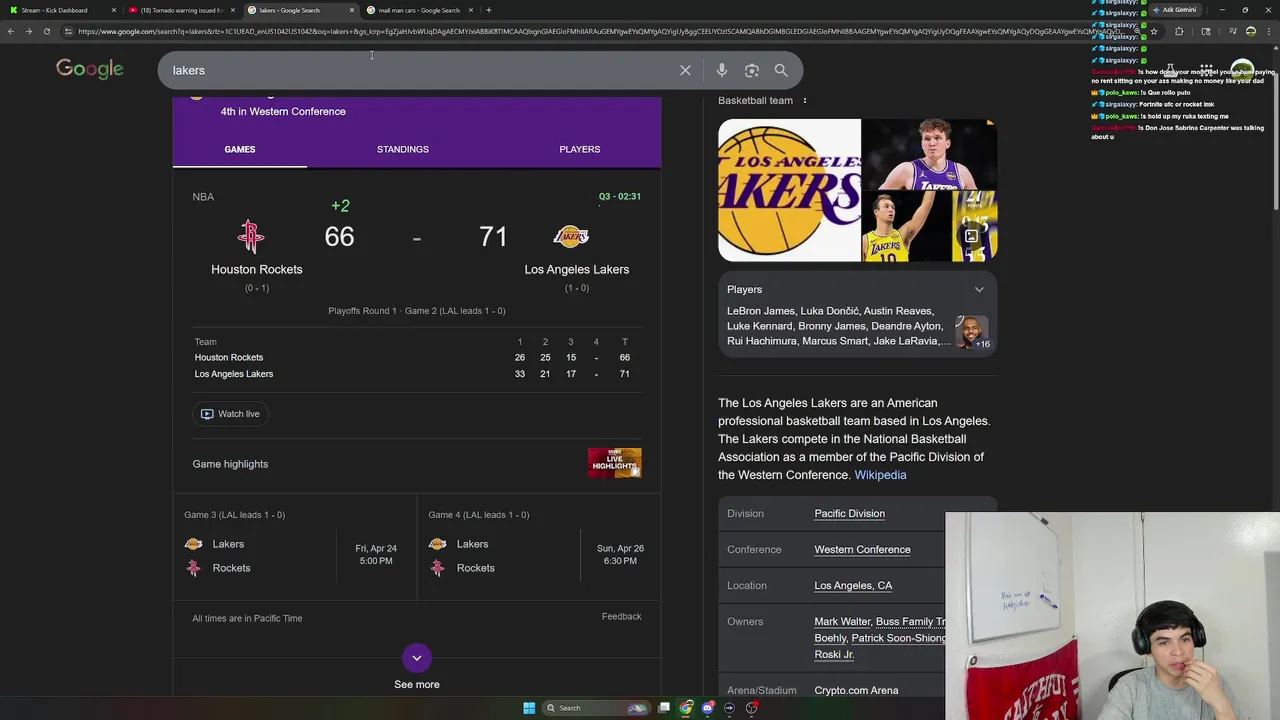Close the Stream - Kick Dashboard tab

point(114,10)
